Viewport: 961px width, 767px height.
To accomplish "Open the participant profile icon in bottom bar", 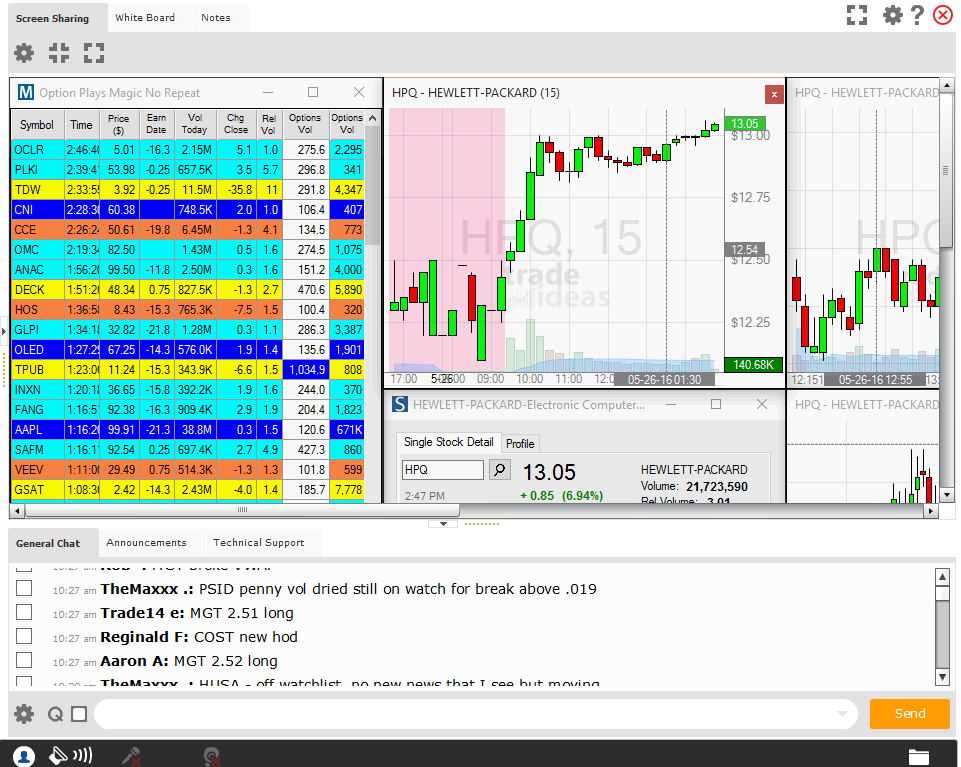I will (23, 756).
